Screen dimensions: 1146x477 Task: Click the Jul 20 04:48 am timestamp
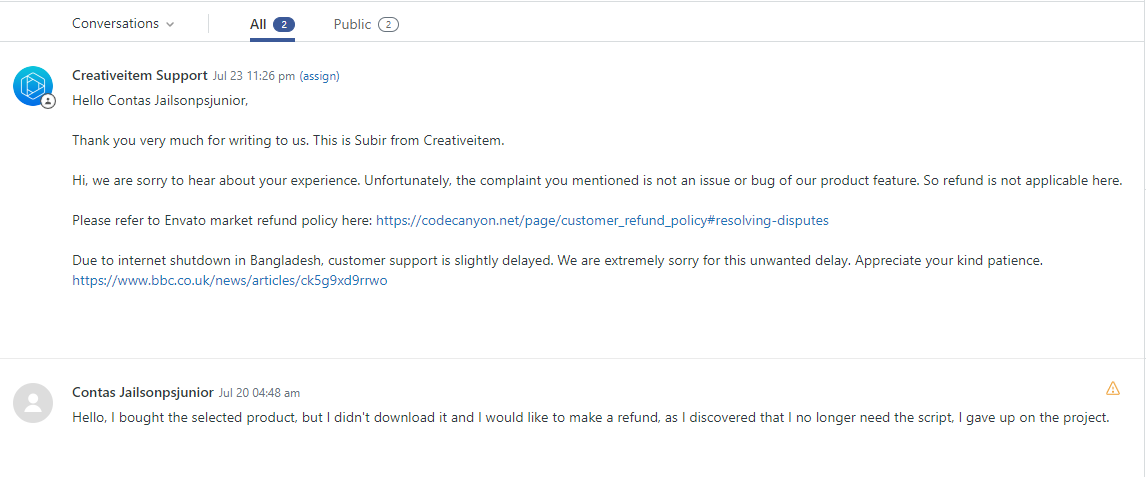click(x=259, y=393)
